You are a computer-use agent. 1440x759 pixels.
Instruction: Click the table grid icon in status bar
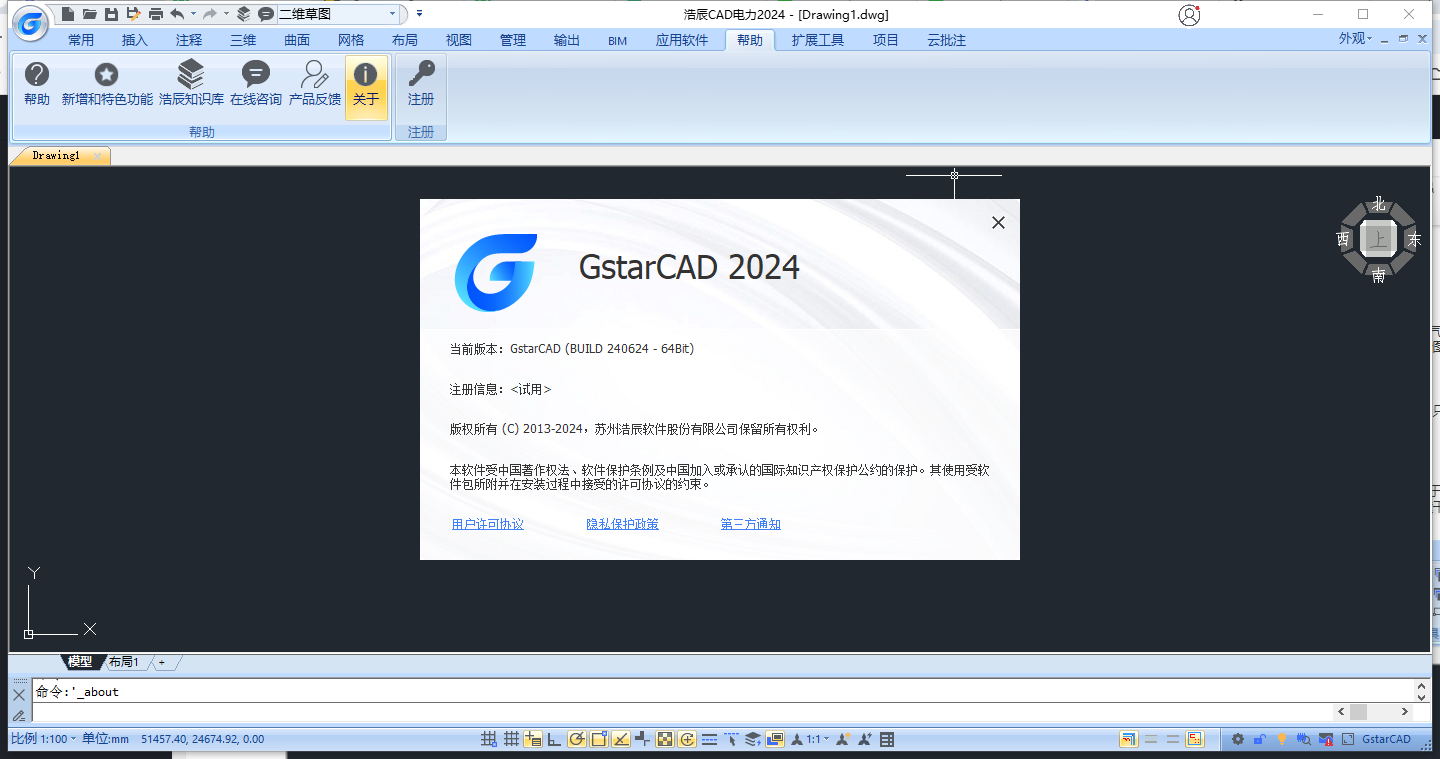[x=886, y=740]
